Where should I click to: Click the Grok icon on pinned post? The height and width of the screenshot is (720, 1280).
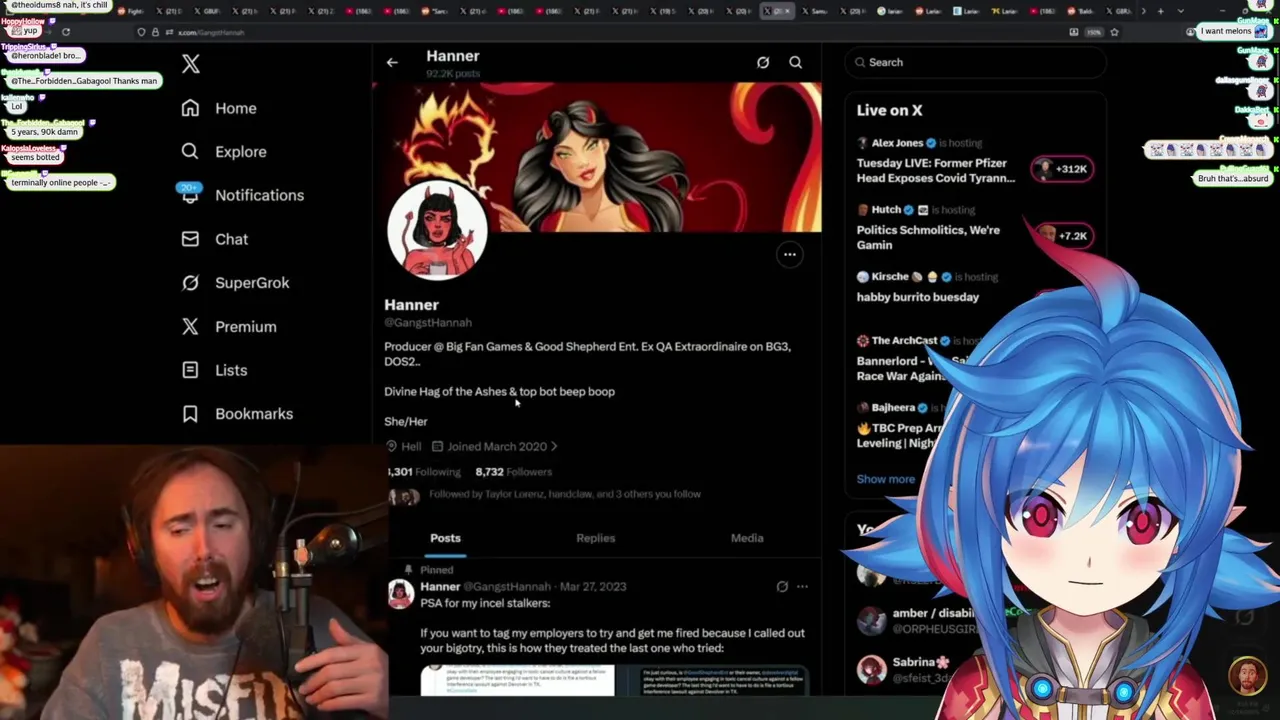click(782, 587)
